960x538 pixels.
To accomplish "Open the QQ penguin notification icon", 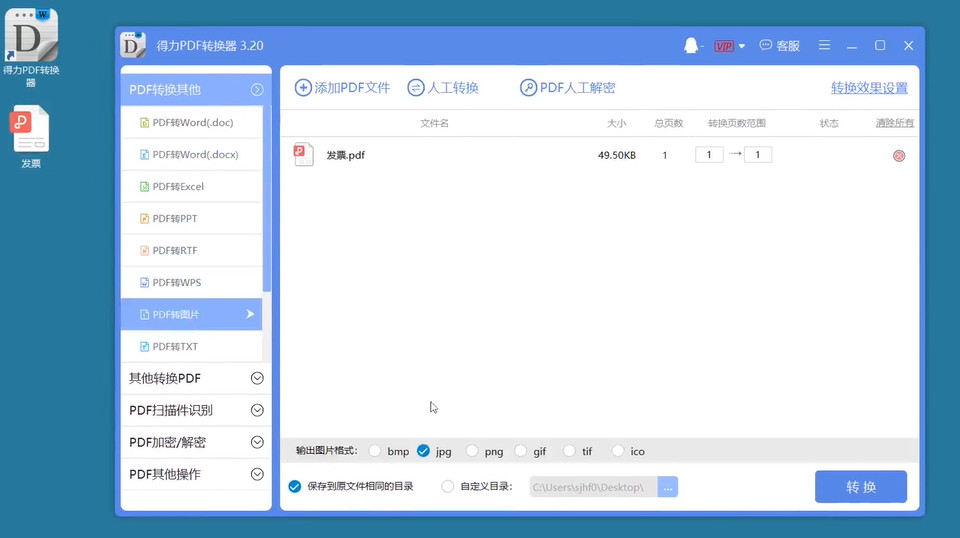I will click(x=691, y=45).
